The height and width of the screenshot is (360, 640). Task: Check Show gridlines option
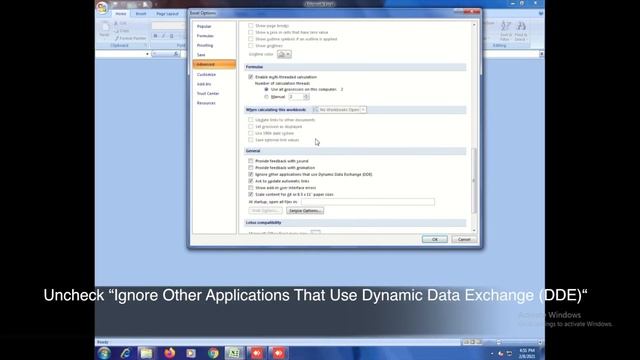coord(251,46)
